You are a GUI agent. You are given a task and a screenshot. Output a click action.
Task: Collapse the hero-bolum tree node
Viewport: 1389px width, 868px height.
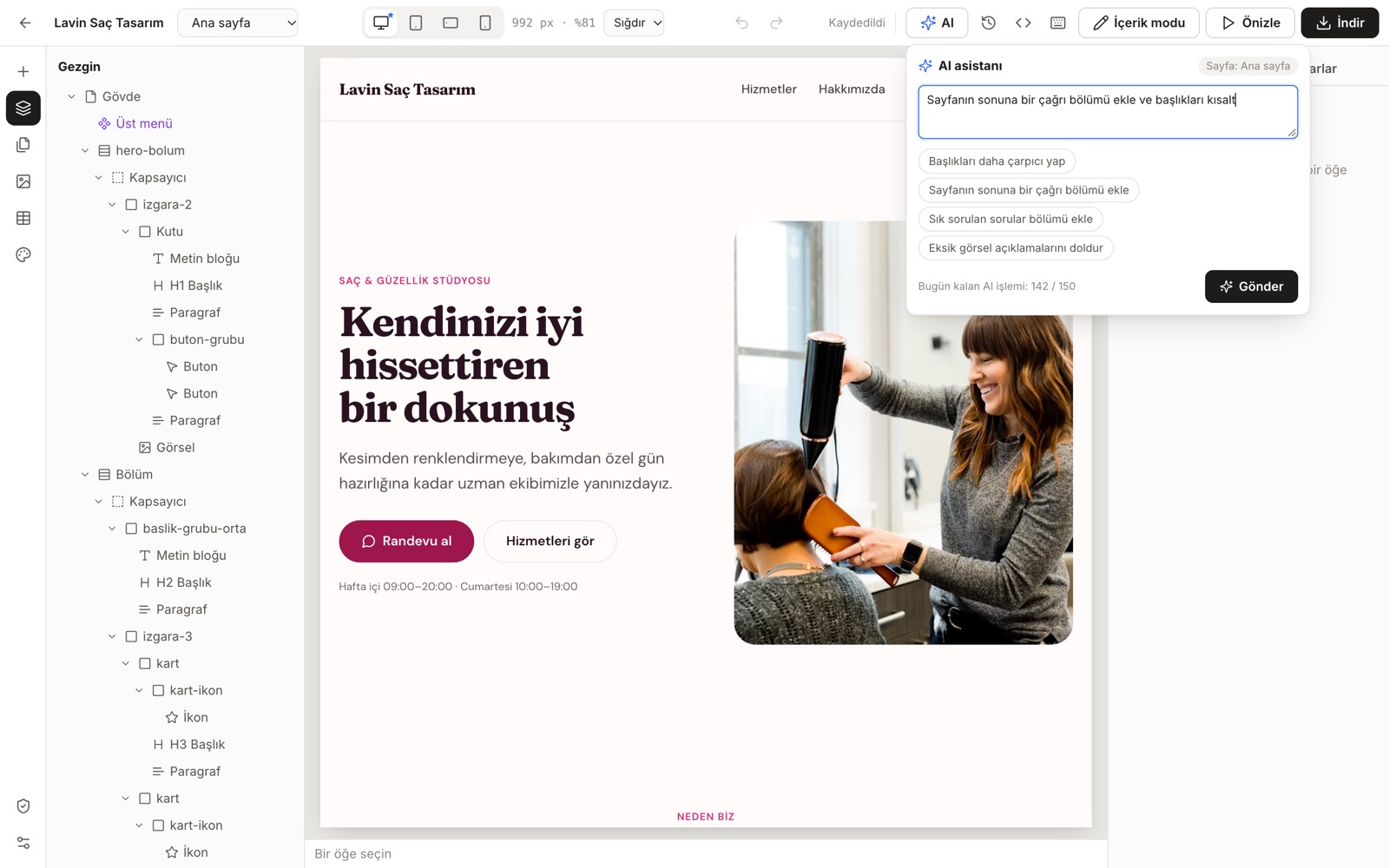(x=85, y=150)
